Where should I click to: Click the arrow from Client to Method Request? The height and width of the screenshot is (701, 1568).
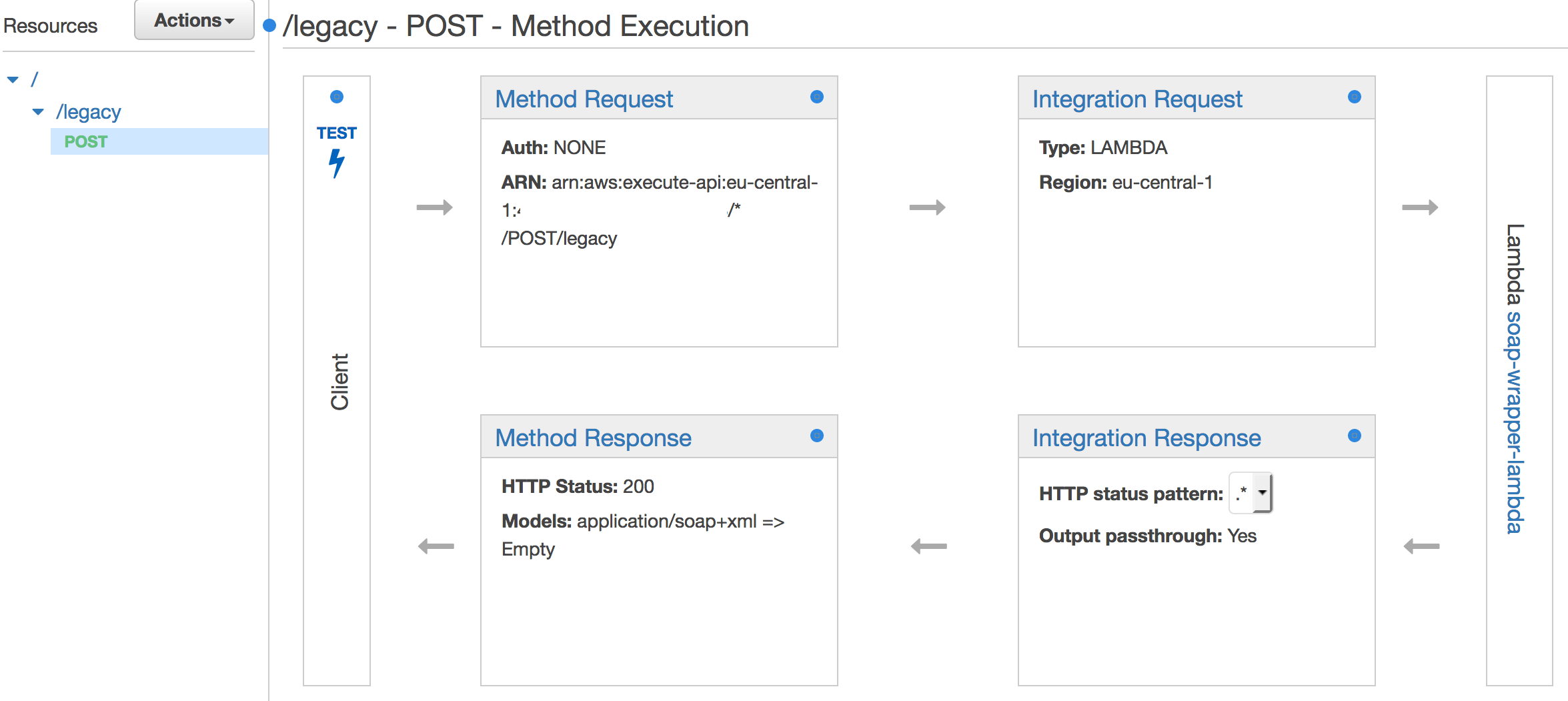click(x=434, y=207)
